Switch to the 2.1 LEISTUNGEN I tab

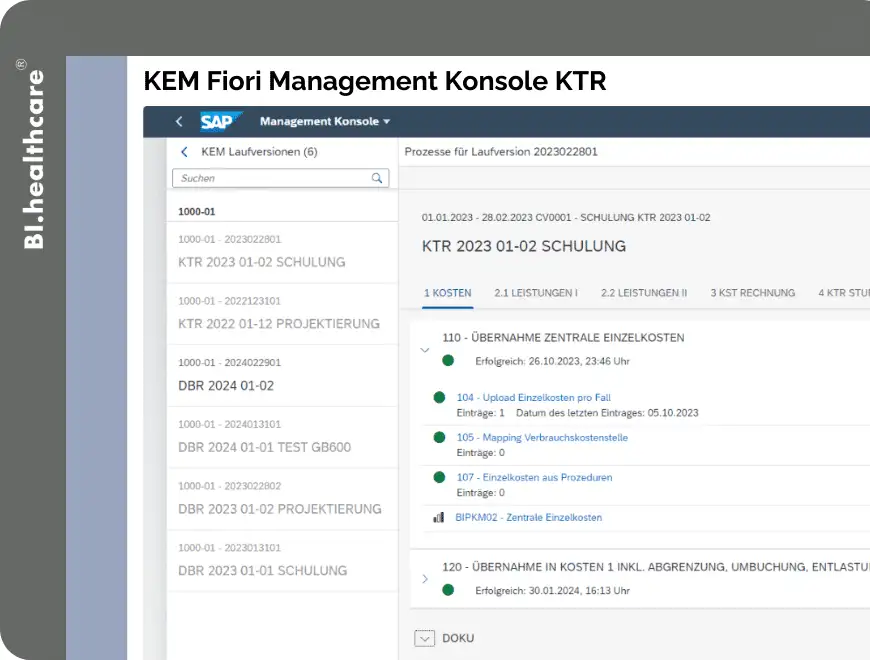pyautogui.click(x=536, y=293)
